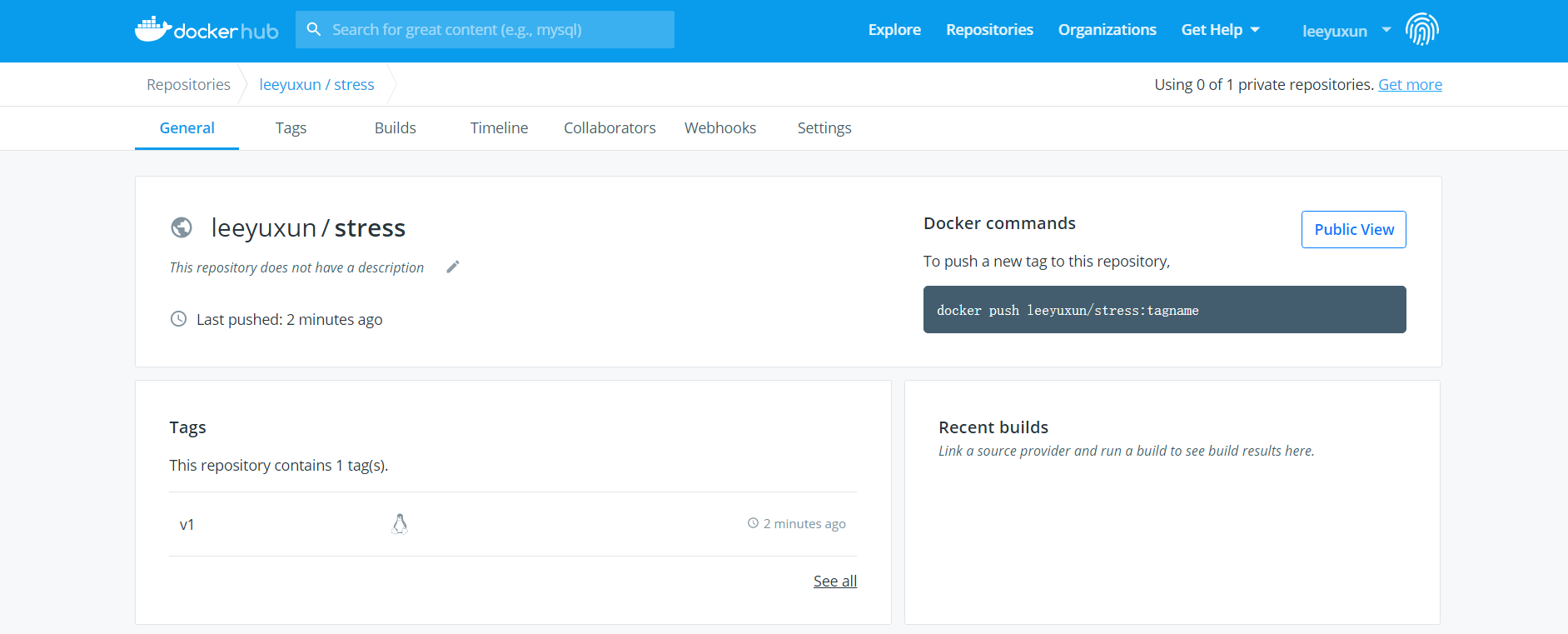Click the docker push command box

point(1164,309)
